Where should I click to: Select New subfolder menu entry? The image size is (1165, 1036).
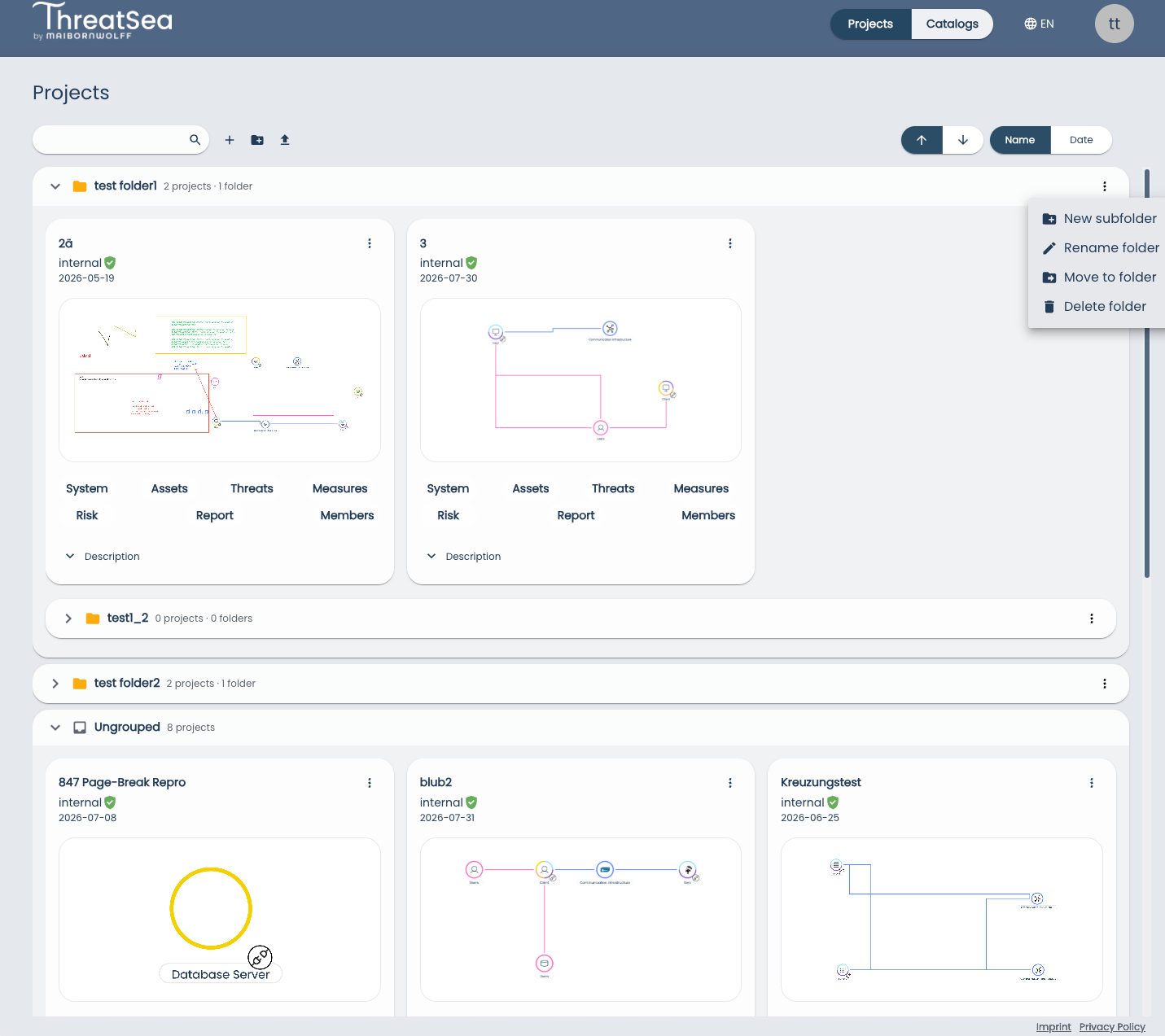click(1101, 219)
